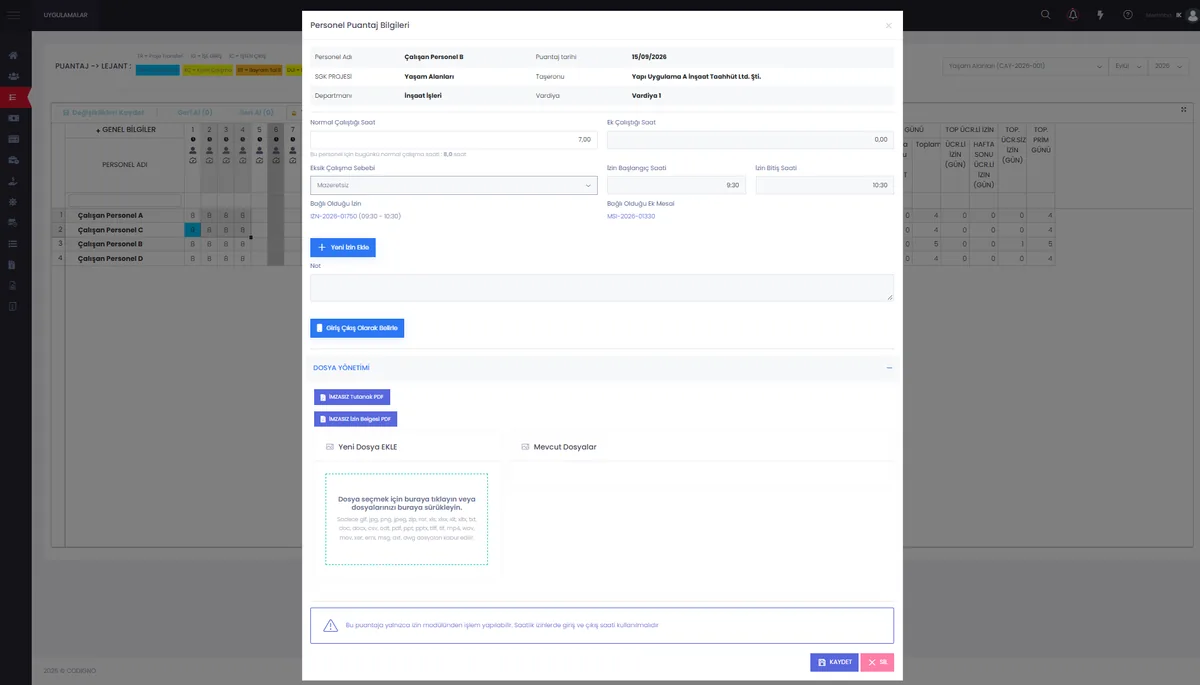This screenshot has width=1200, height=685.
Task: Click the İzin Başlangıç Saati field
Action: point(676,185)
